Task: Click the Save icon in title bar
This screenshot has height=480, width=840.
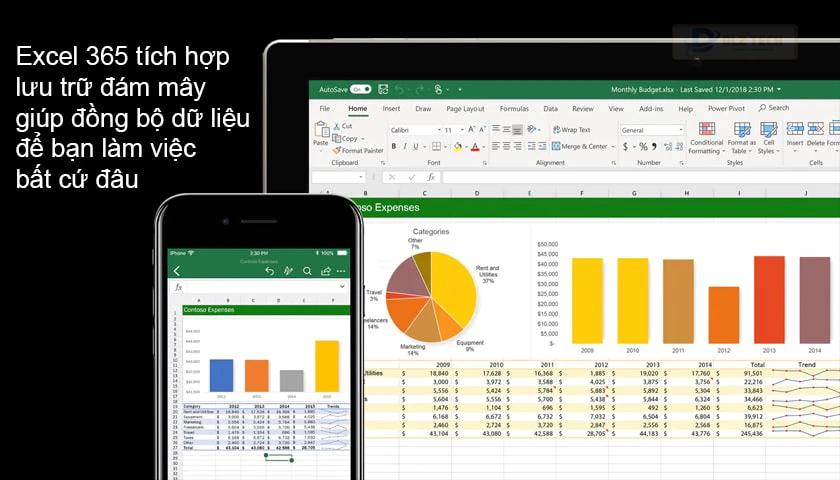Action: [383, 89]
